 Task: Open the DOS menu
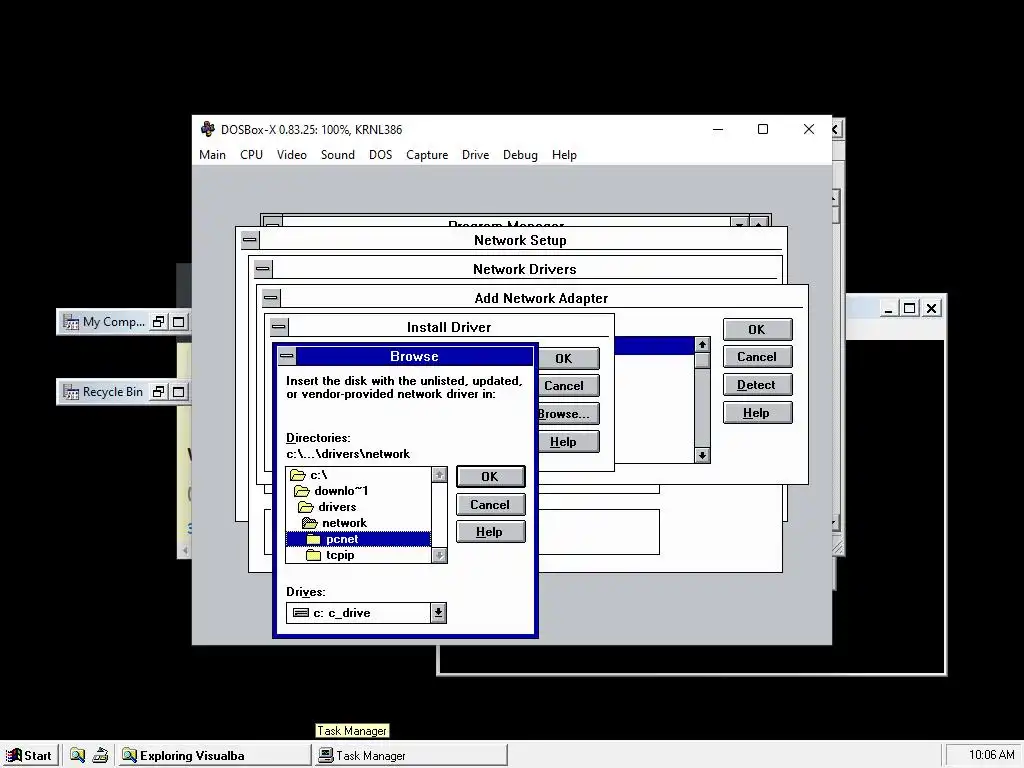[x=380, y=155]
